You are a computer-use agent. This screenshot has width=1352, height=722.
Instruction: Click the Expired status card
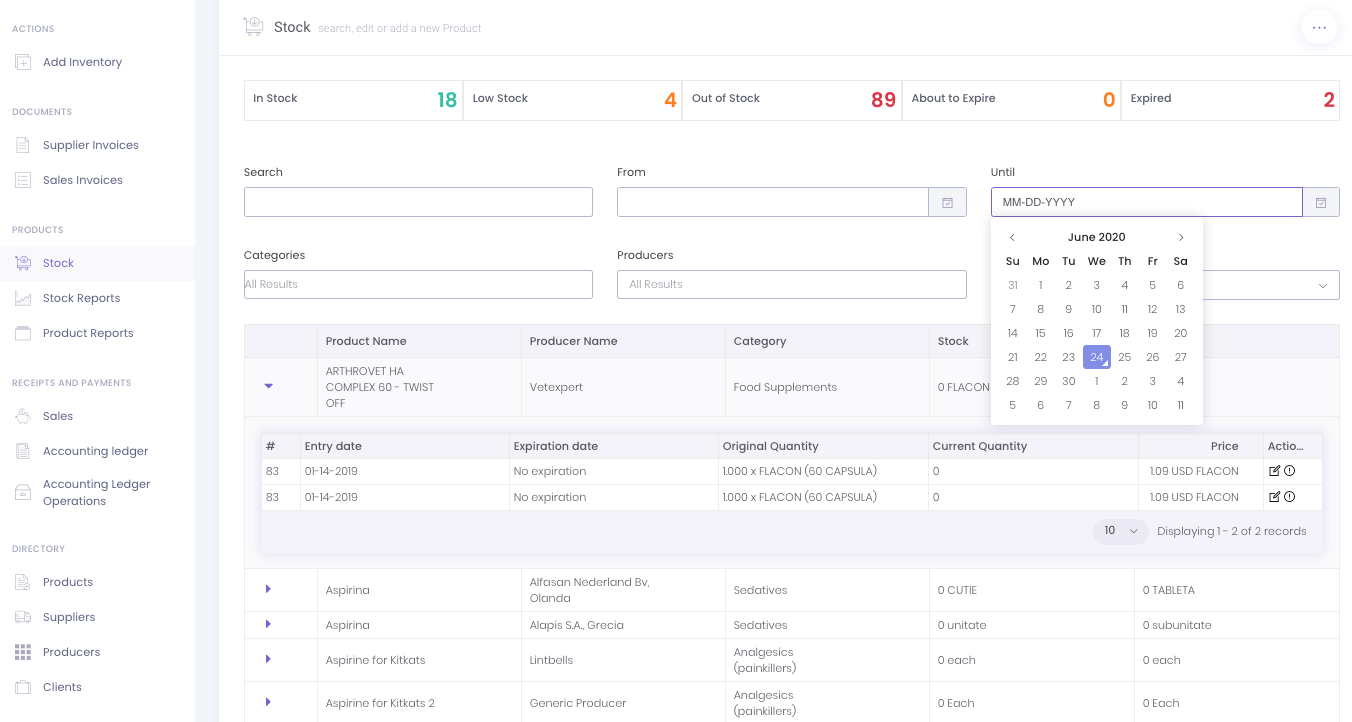(1229, 100)
